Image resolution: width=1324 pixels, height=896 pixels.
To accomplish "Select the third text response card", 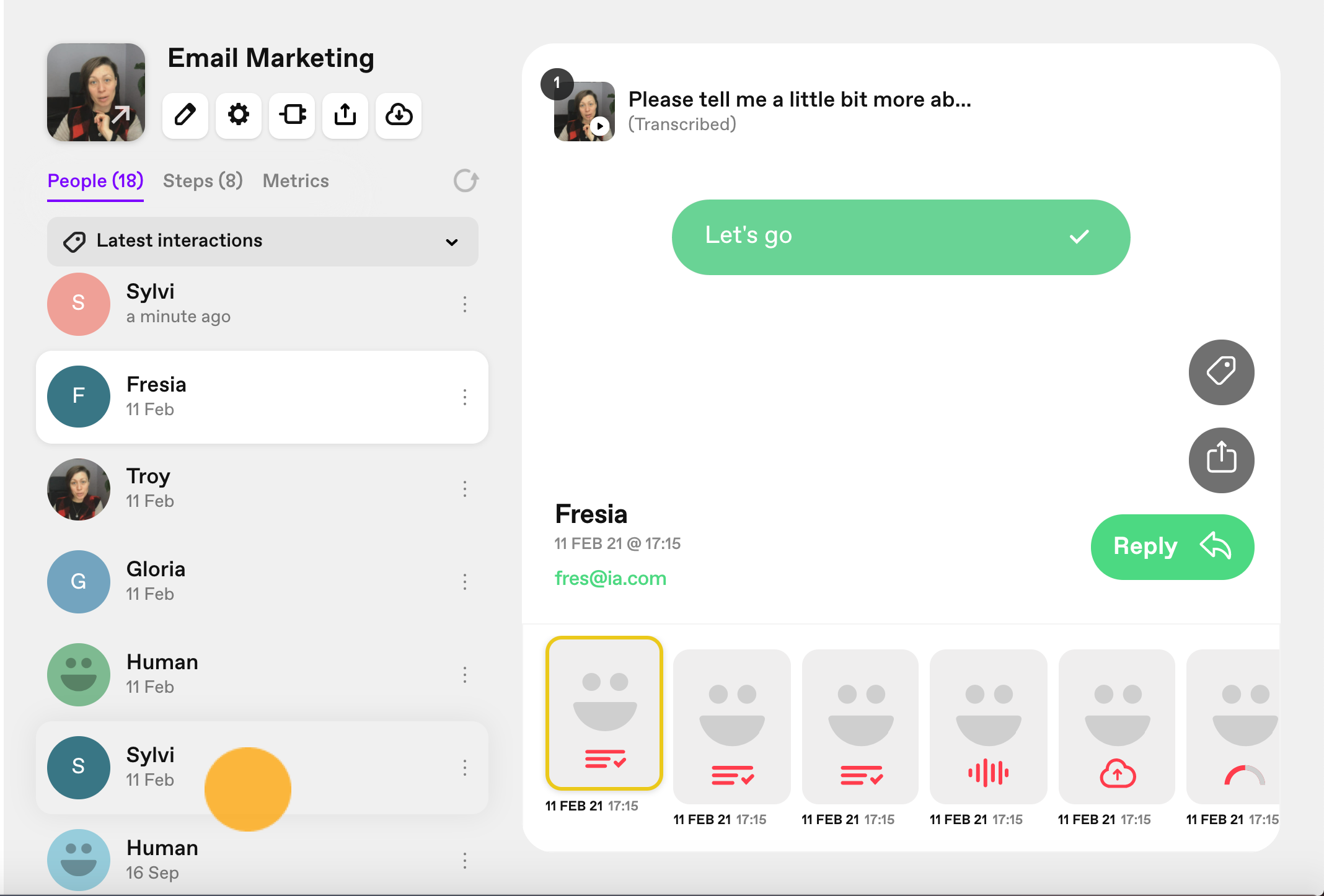I will 860,726.
